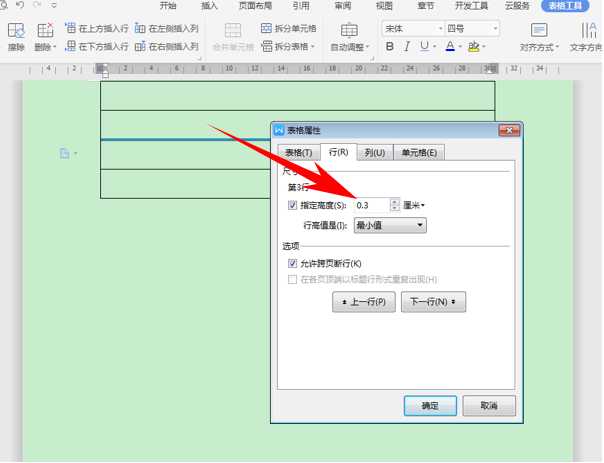Cancel dialog with 取消 button
604x463 pixels.
(x=489, y=406)
